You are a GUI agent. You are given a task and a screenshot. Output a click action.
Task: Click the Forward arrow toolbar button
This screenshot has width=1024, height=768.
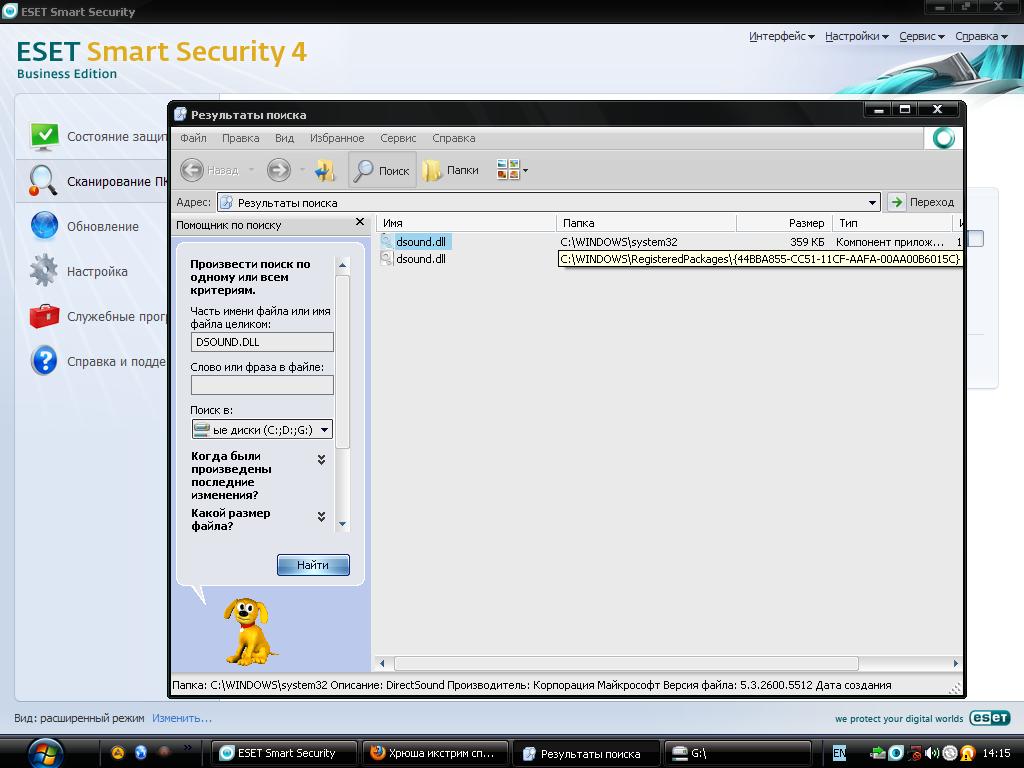pos(279,170)
